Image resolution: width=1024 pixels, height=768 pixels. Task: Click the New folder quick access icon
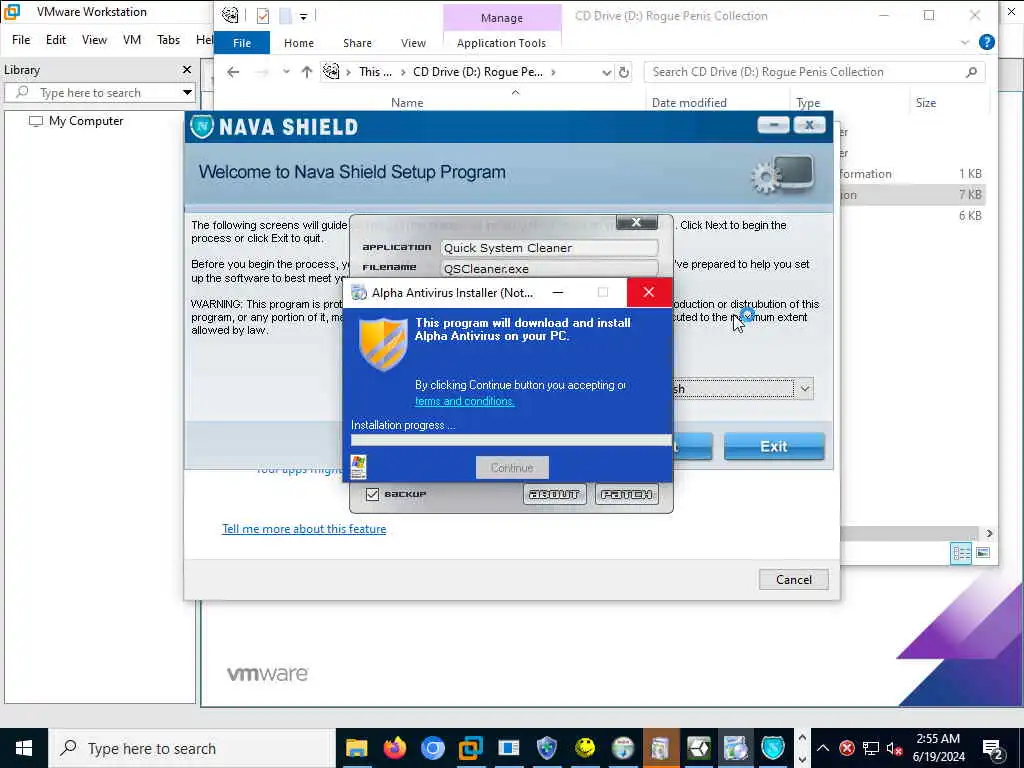(x=285, y=15)
